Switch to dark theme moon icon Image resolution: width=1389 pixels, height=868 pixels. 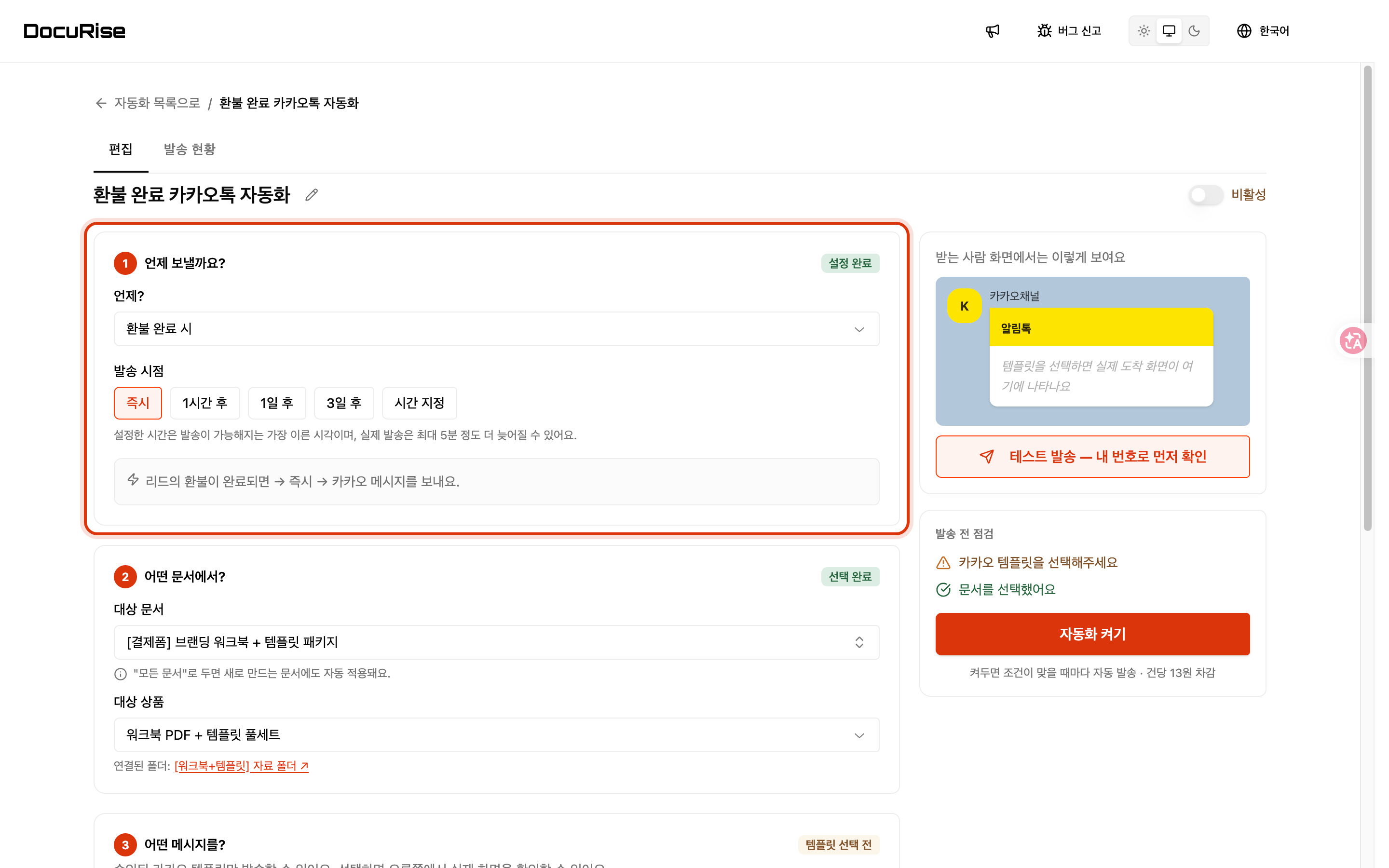pyautogui.click(x=1194, y=31)
